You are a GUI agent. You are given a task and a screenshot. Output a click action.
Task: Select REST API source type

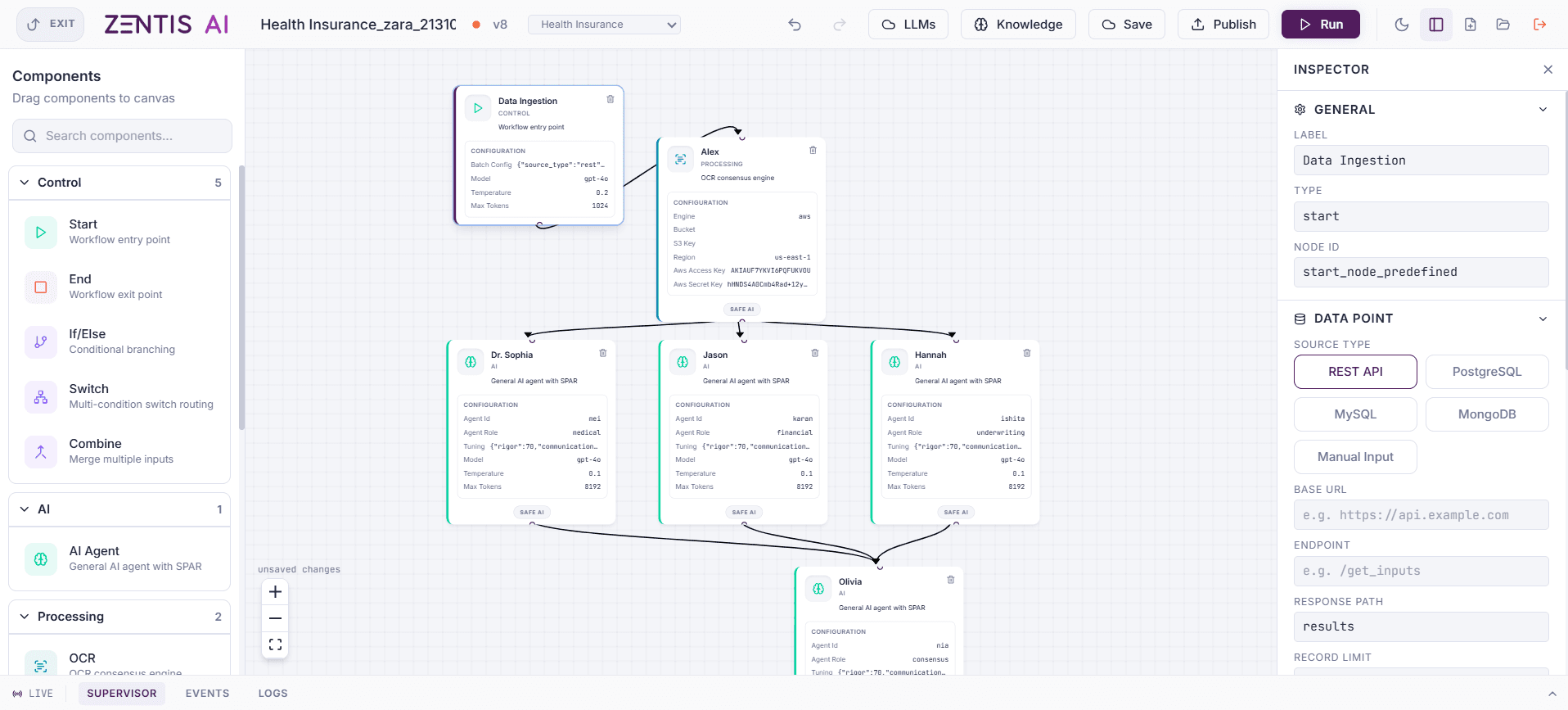click(x=1355, y=372)
